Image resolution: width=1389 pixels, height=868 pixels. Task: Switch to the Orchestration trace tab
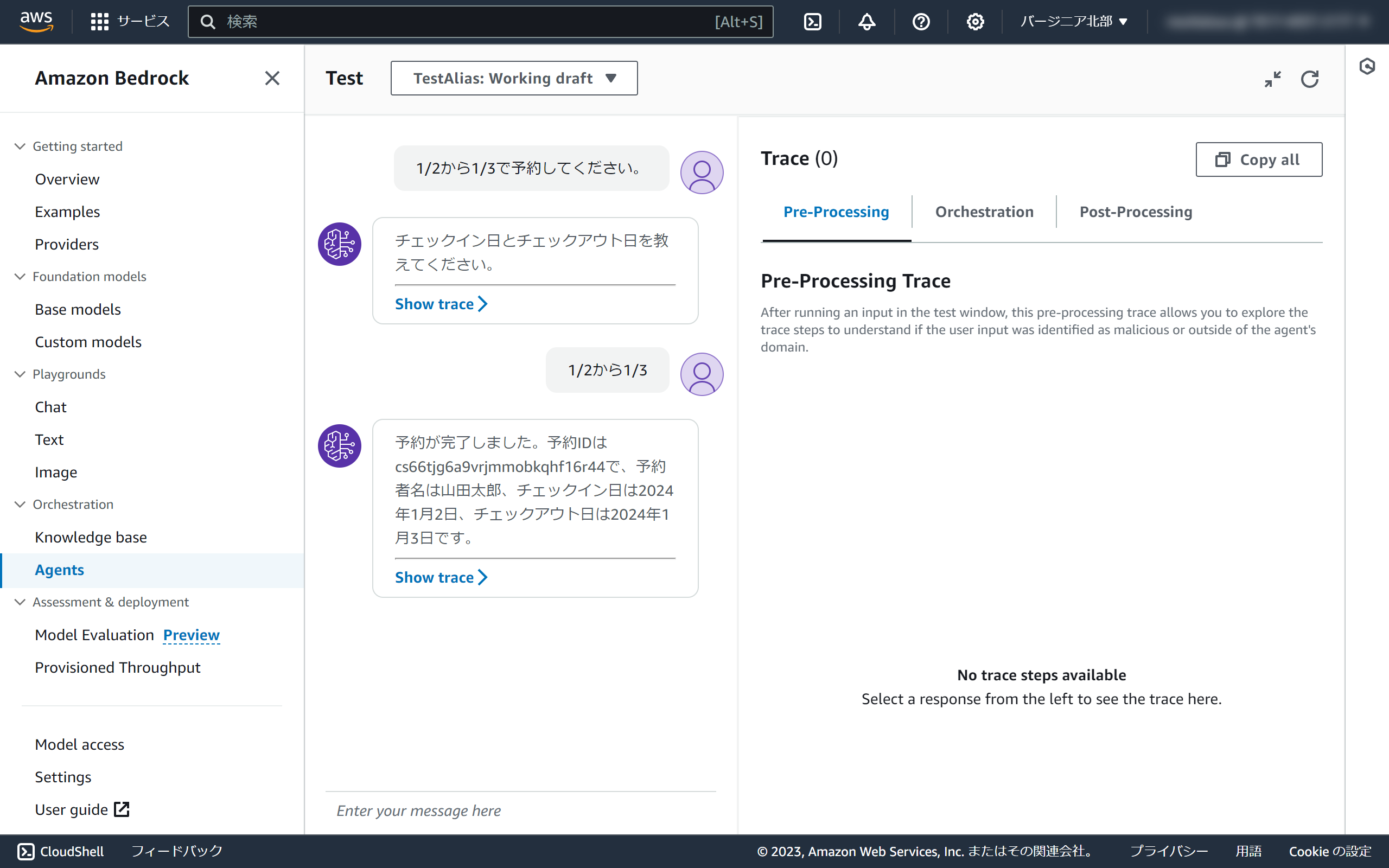click(x=984, y=212)
